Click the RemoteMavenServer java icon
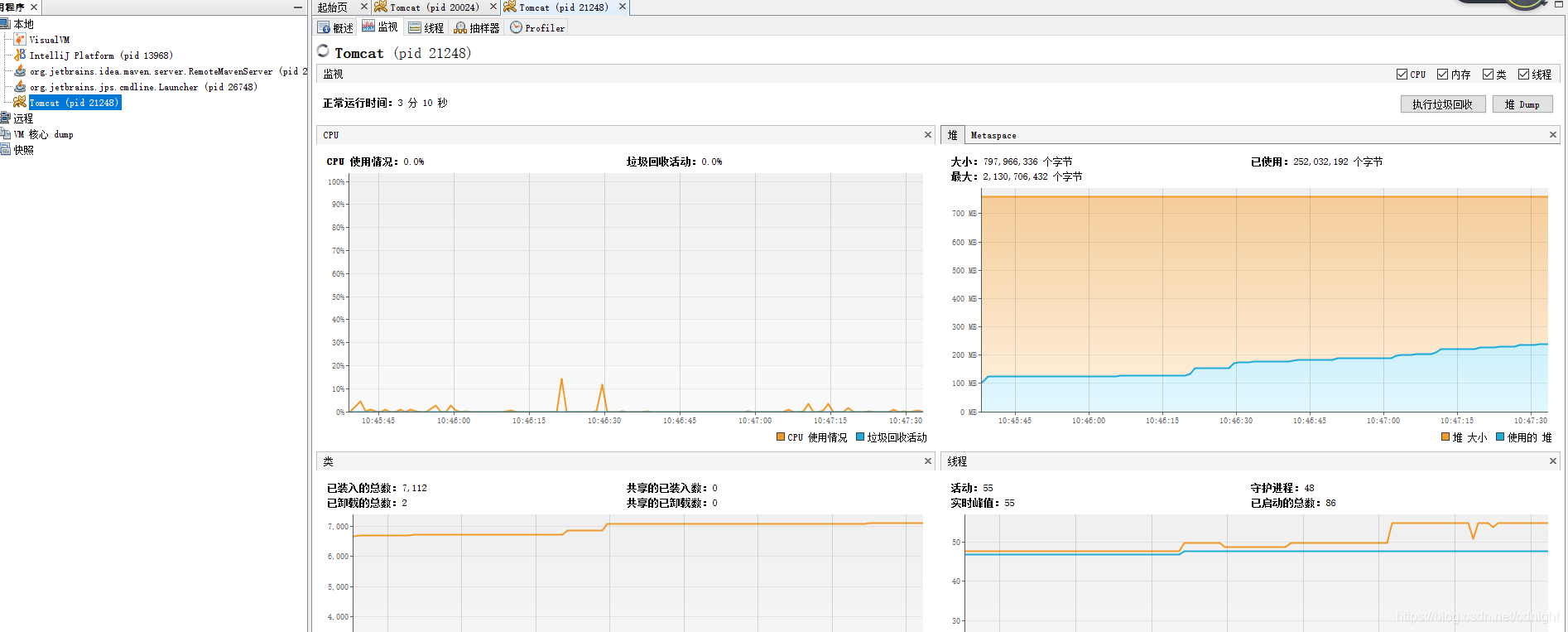Viewport: 1568px width, 632px height. point(20,71)
